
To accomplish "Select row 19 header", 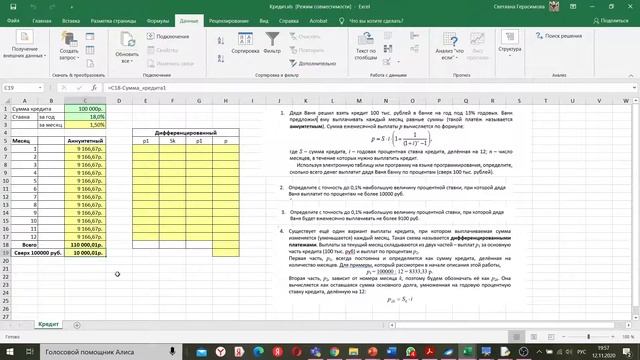I will click(5, 253).
